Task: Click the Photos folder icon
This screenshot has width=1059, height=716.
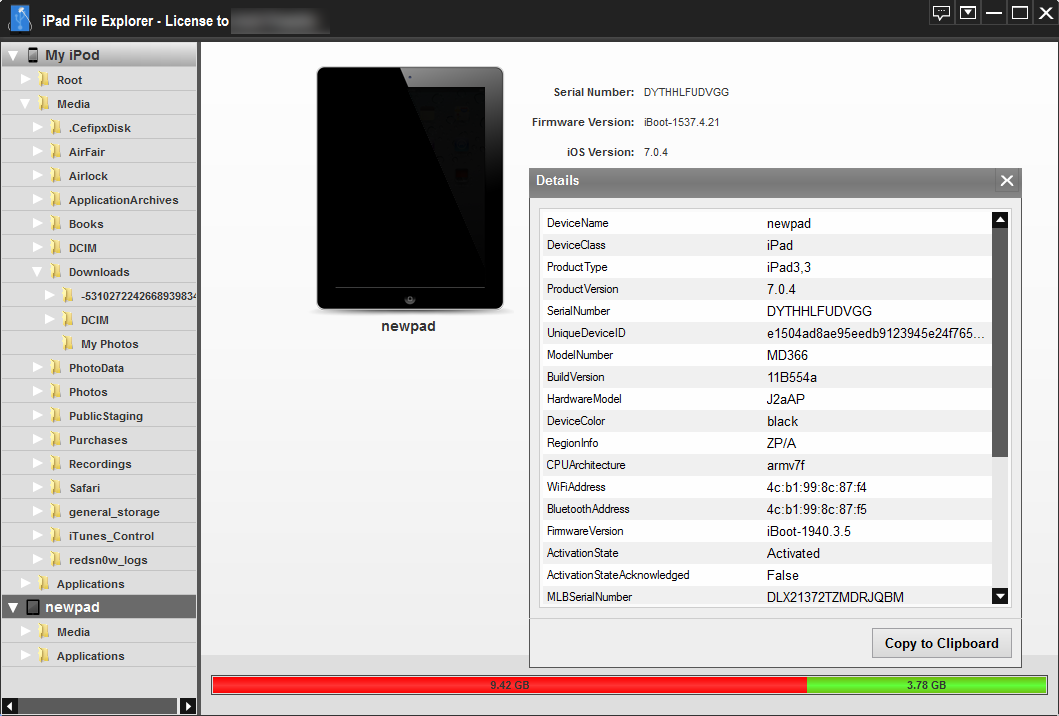Action: click(x=56, y=391)
